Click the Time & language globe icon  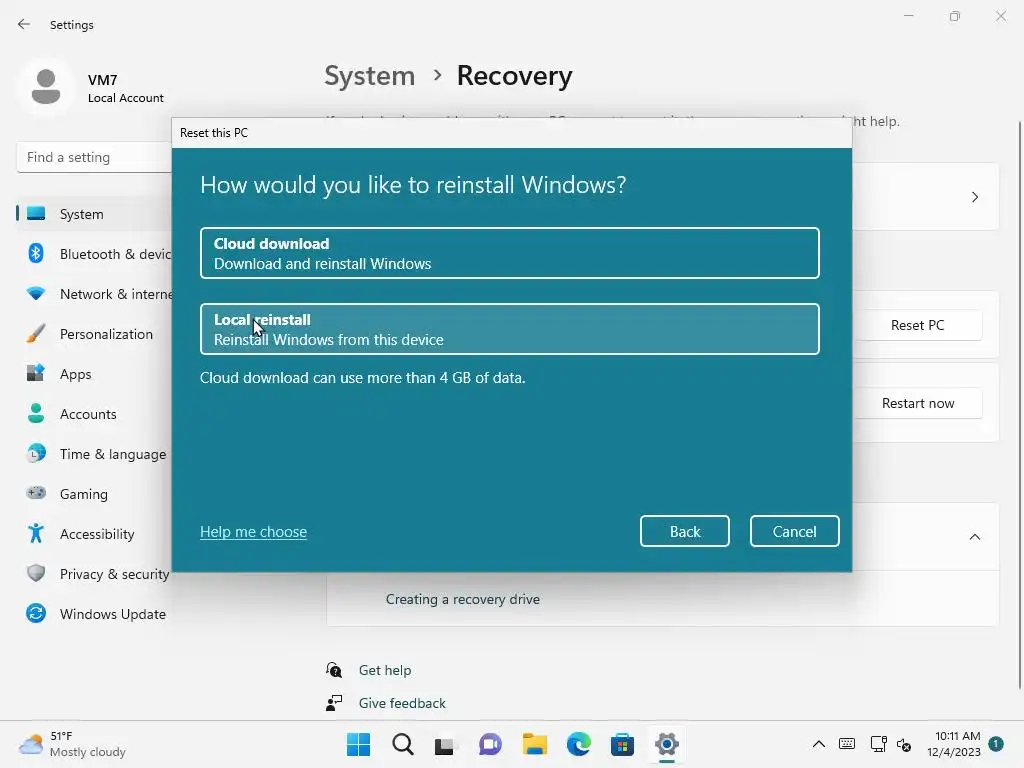(x=36, y=453)
